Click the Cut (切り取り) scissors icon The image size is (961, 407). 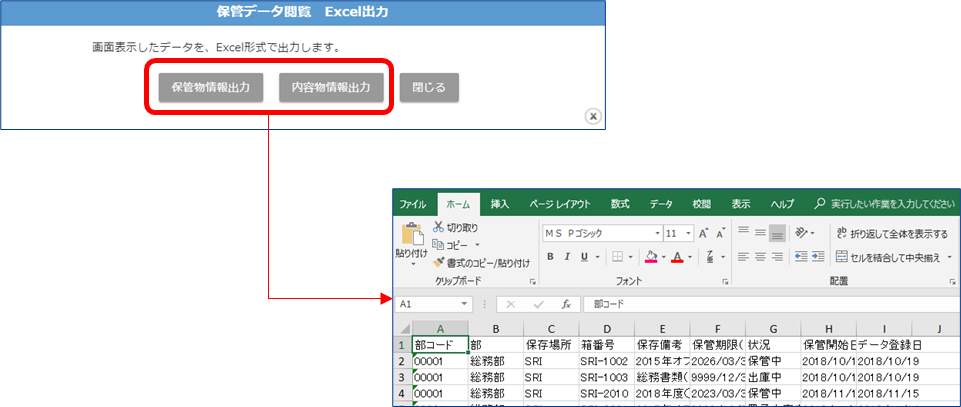[438, 228]
